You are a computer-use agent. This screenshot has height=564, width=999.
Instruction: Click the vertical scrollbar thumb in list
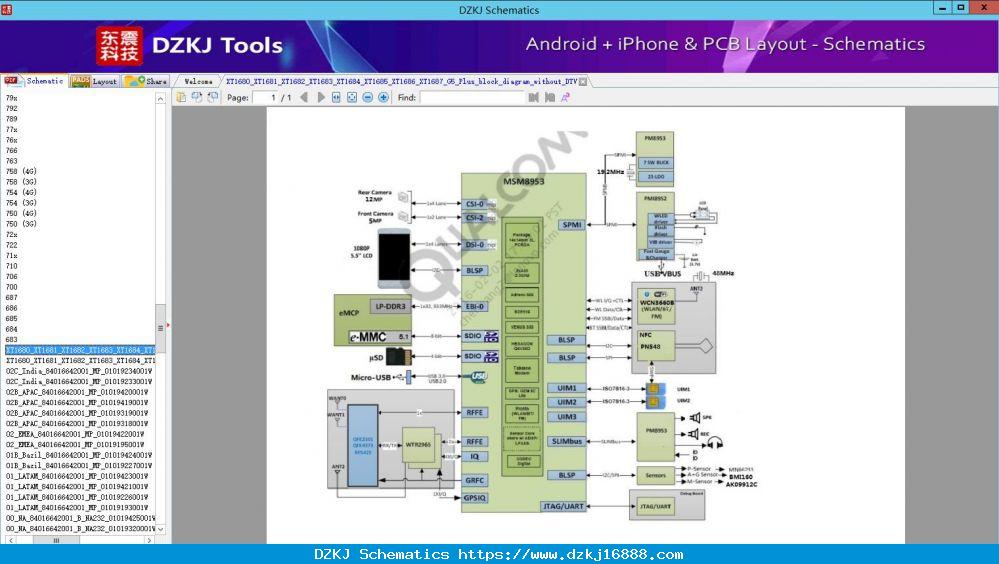pyautogui.click(x=161, y=328)
